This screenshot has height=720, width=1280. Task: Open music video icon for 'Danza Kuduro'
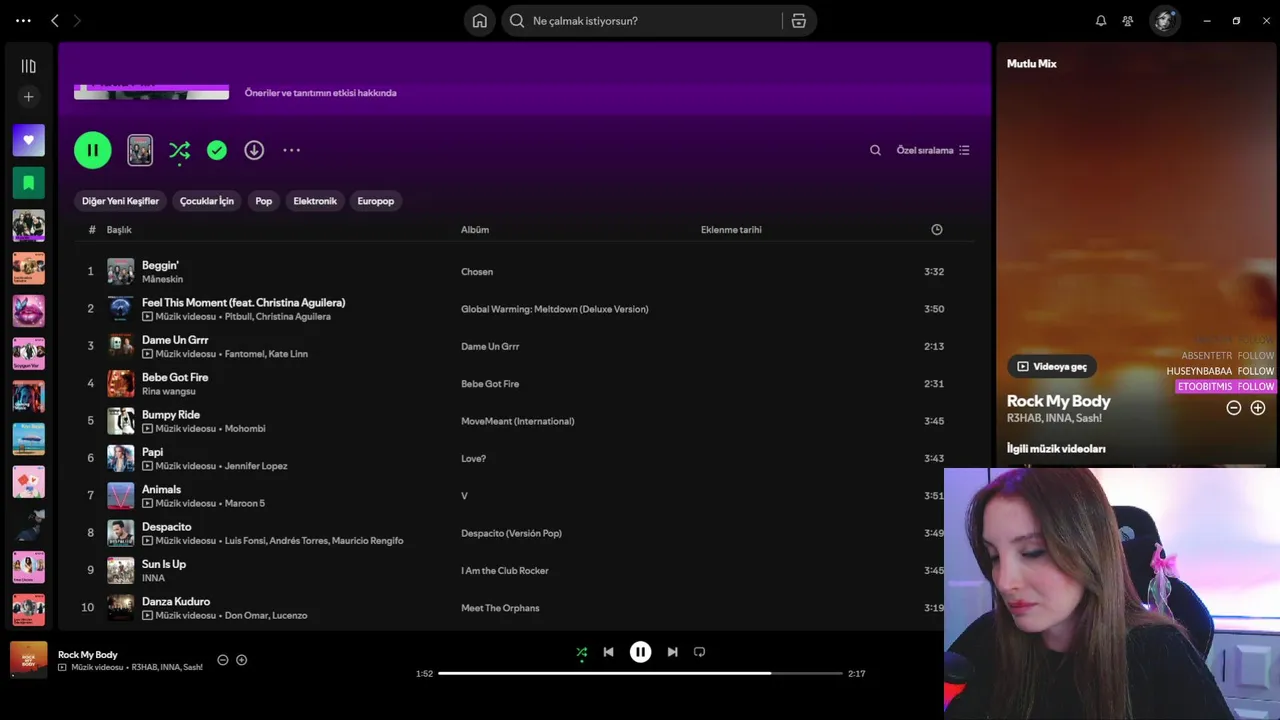point(147,615)
